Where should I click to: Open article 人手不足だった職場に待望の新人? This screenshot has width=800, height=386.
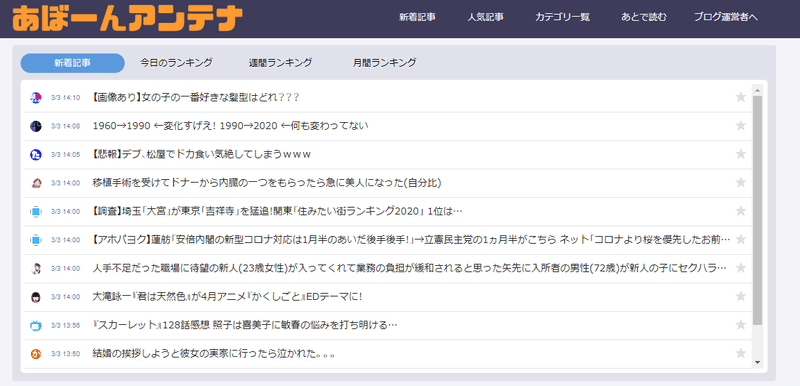(x=410, y=268)
